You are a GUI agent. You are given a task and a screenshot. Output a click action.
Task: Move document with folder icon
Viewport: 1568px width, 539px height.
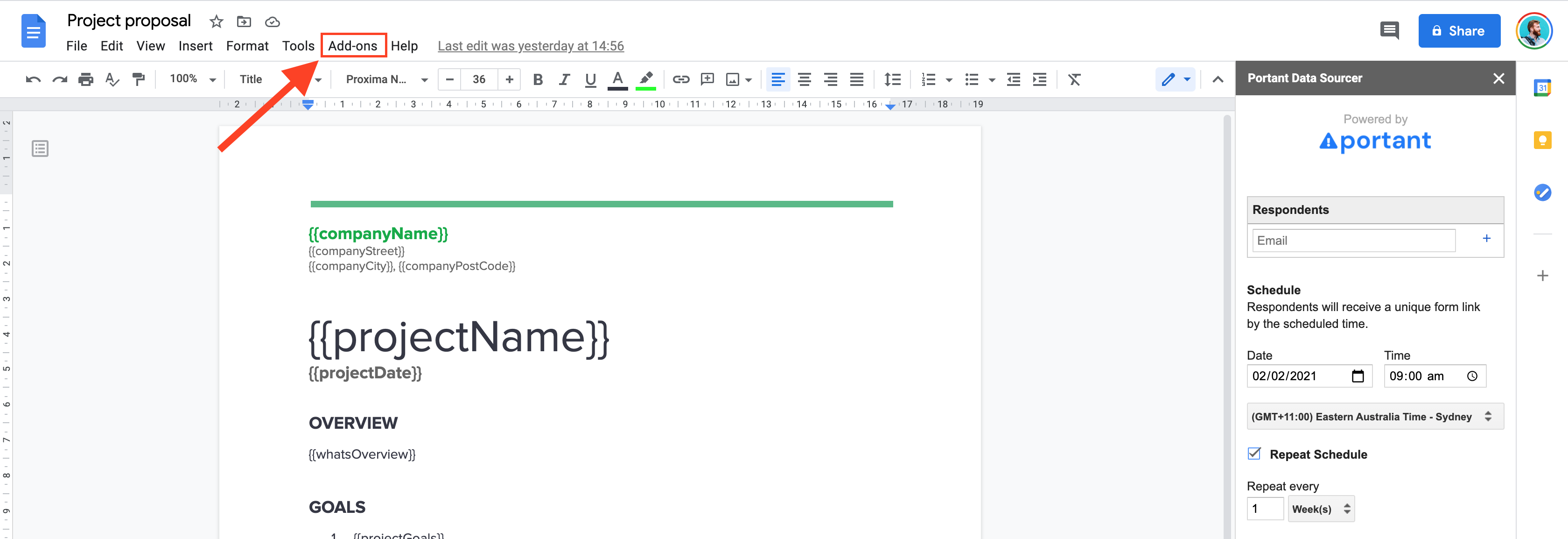[244, 22]
